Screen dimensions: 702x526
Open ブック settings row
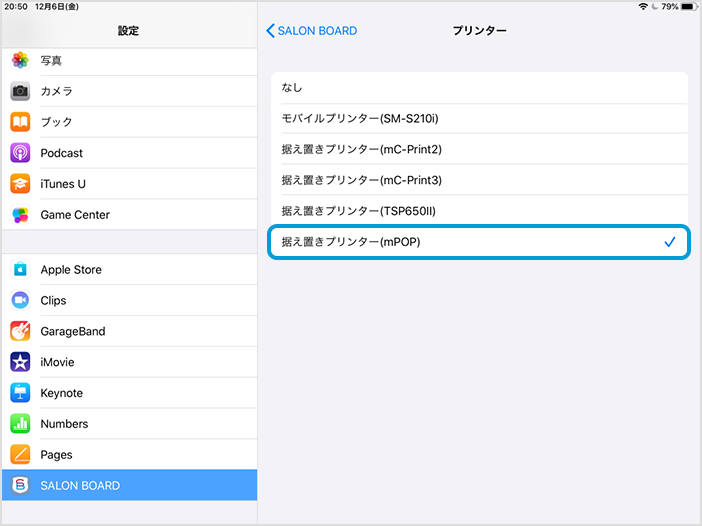coord(129,122)
